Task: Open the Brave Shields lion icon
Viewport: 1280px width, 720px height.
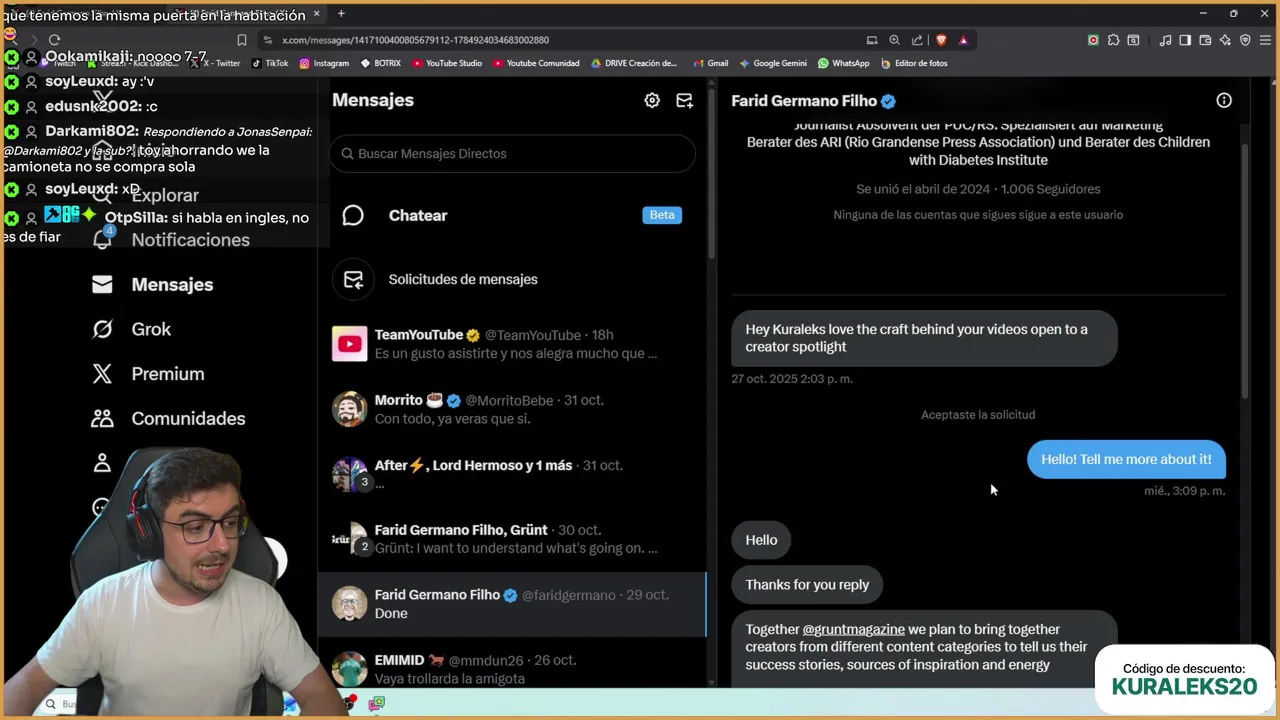Action: point(941,40)
